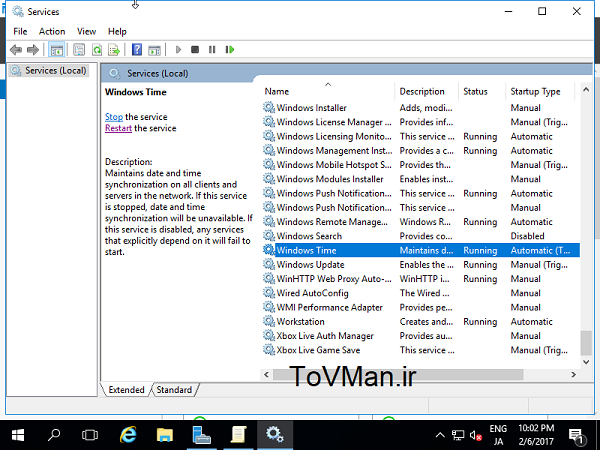
Task: Select Services (Local) in console tree
Action: click(x=49, y=71)
